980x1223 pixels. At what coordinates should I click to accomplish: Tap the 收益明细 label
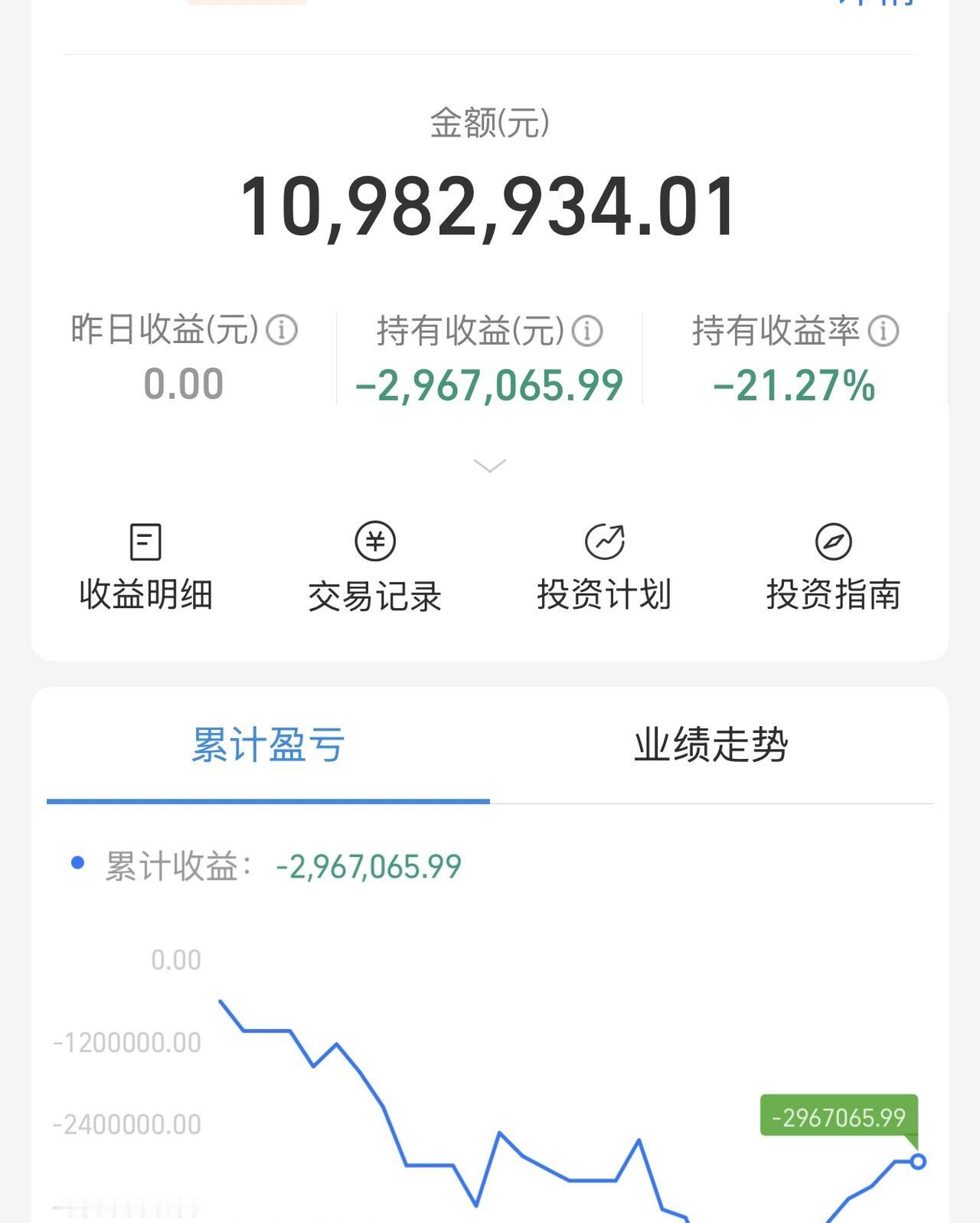click(145, 594)
